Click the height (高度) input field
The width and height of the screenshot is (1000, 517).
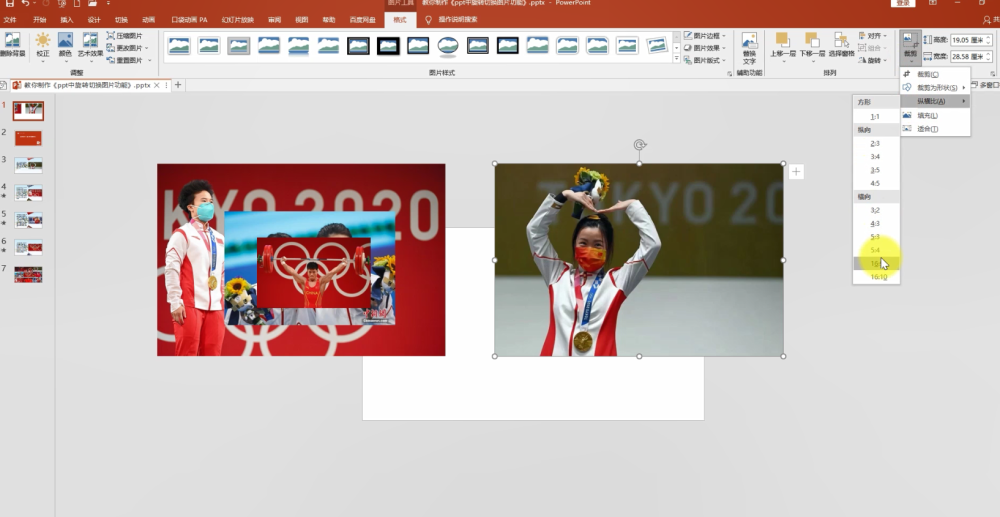point(970,40)
